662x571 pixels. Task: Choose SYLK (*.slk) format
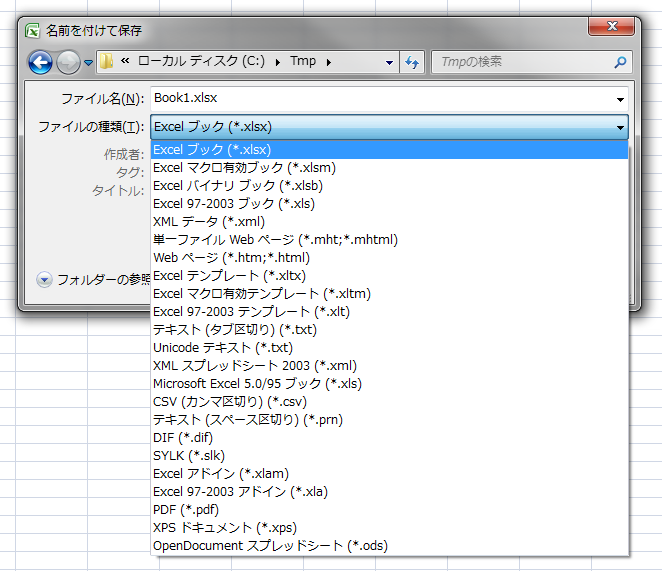click(x=389, y=456)
